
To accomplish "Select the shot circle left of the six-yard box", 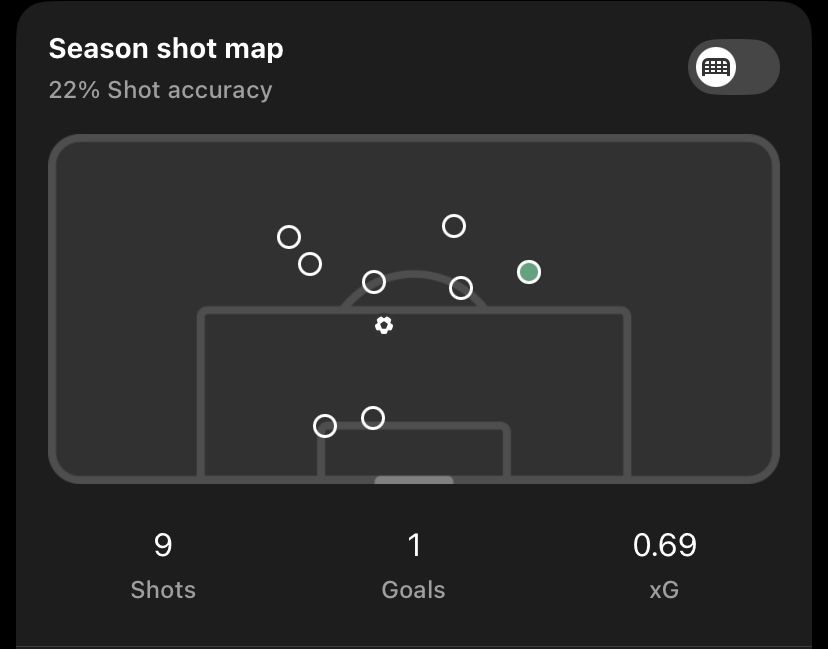I will click(x=325, y=426).
